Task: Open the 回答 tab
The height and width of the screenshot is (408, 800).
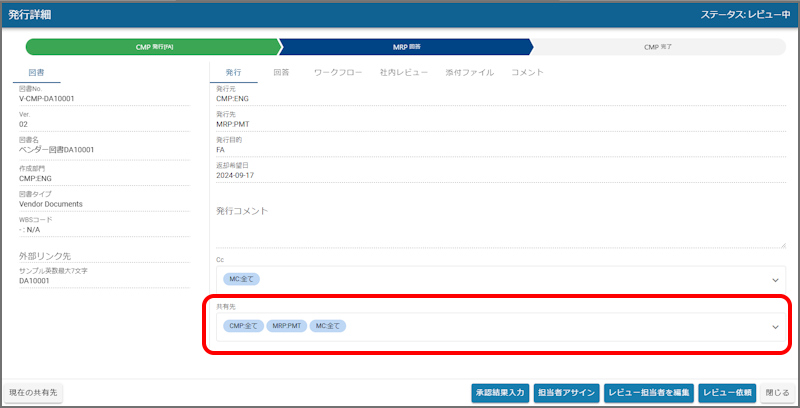Action: tap(282, 73)
